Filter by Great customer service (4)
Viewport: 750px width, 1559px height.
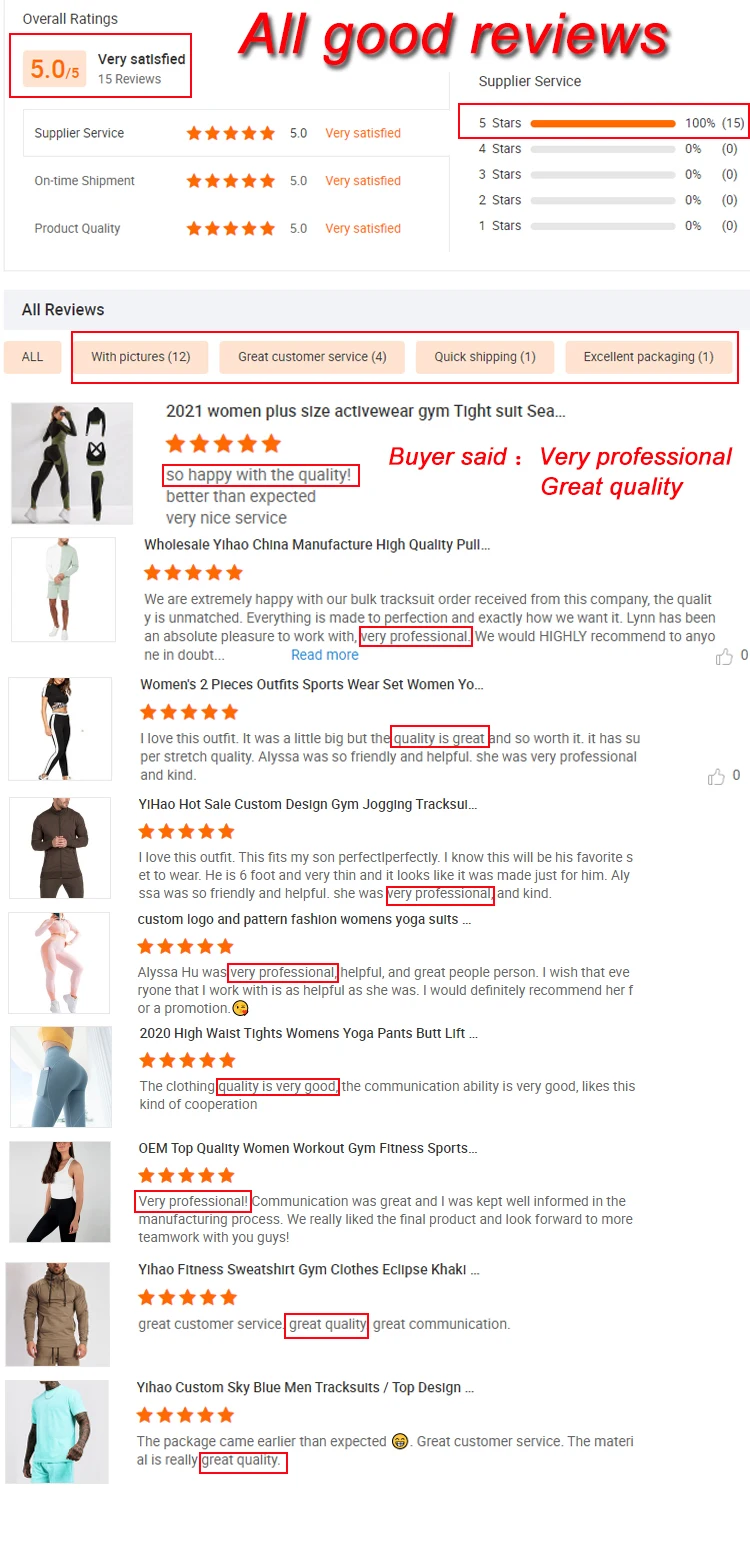[312, 357]
